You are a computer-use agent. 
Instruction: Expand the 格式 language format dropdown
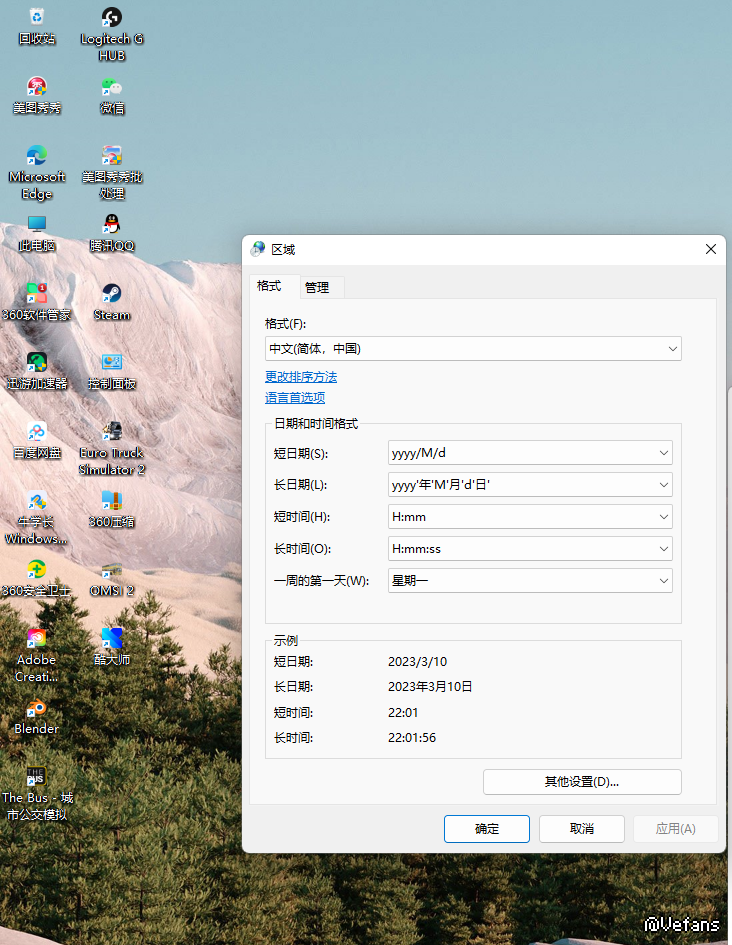coord(473,348)
